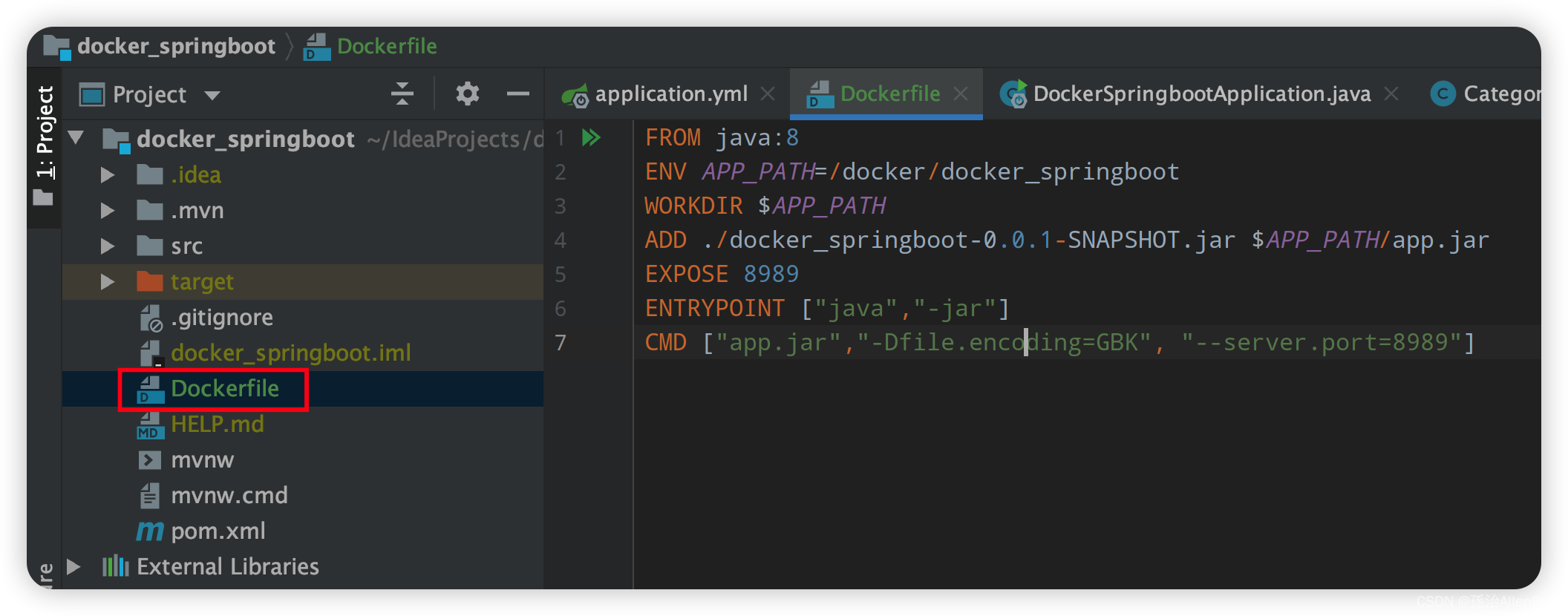Expand External Libraries node
Screen dimensions: 1568x616
pos(73,566)
